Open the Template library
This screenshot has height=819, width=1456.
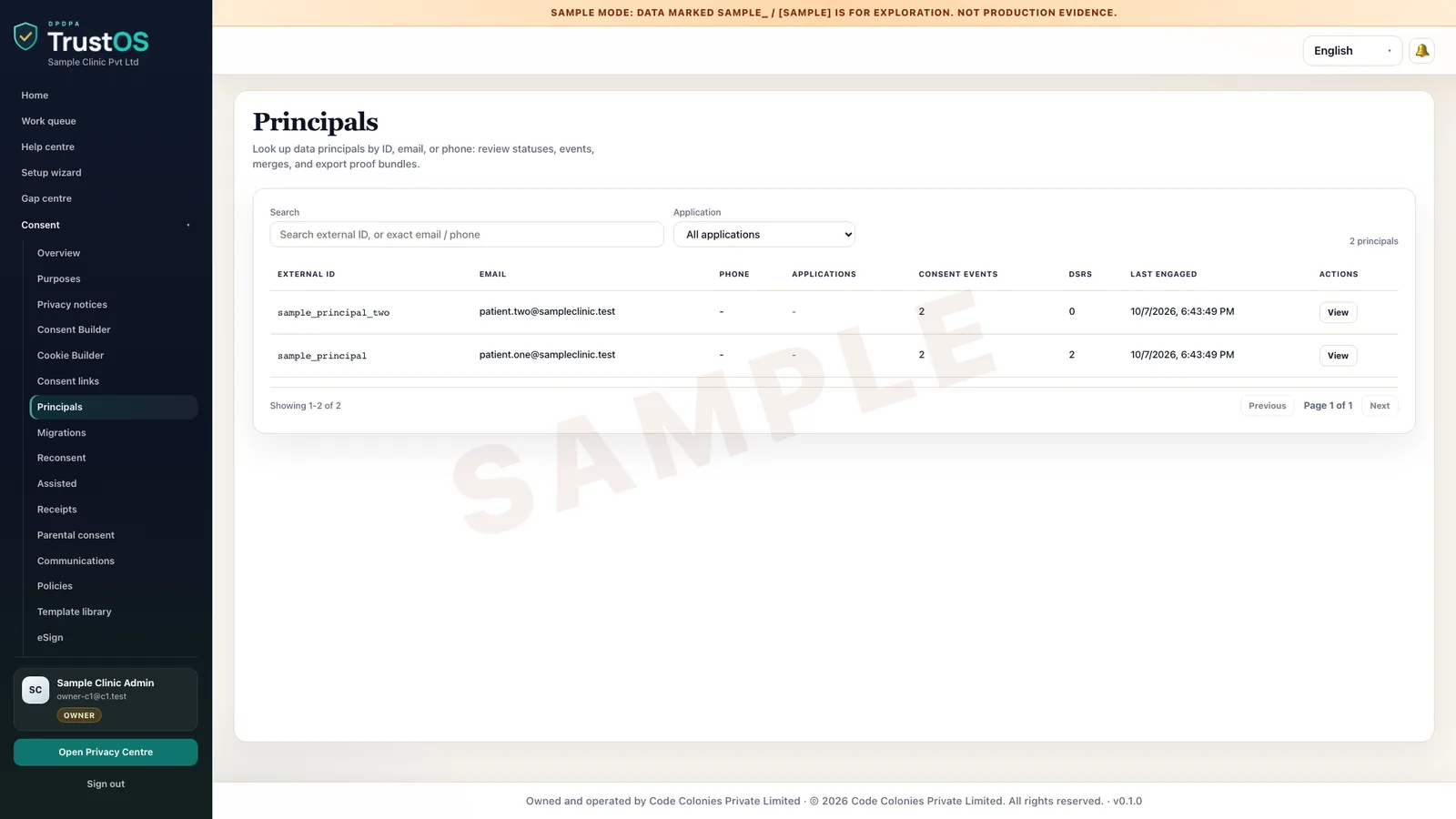pyautogui.click(x=74, y=612)
